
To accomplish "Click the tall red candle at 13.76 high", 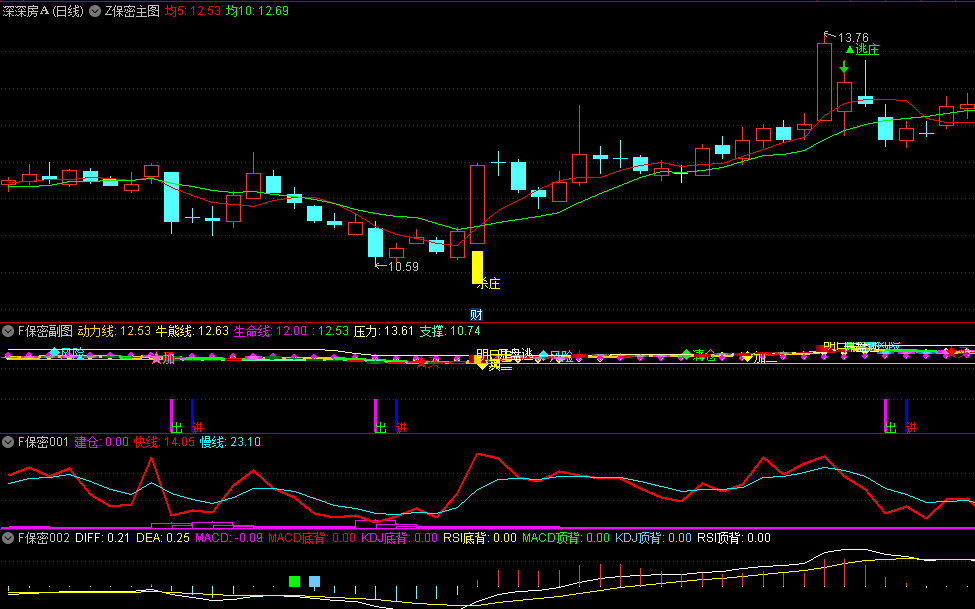I will coord(825,81).
